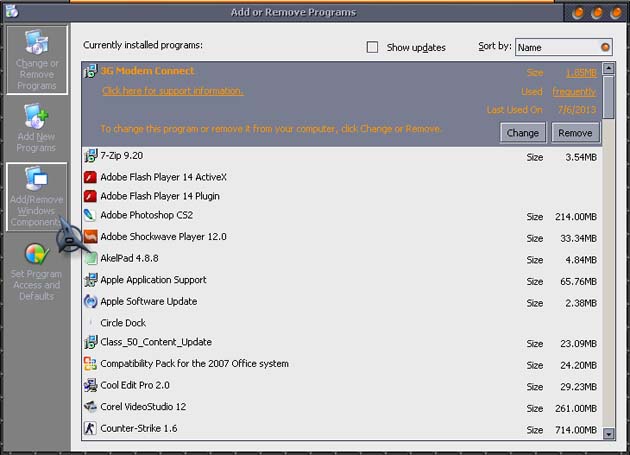This screenshot has width=630, height=455.
Task: Click the scrollbar up arrow
Action: click(609, 69)
